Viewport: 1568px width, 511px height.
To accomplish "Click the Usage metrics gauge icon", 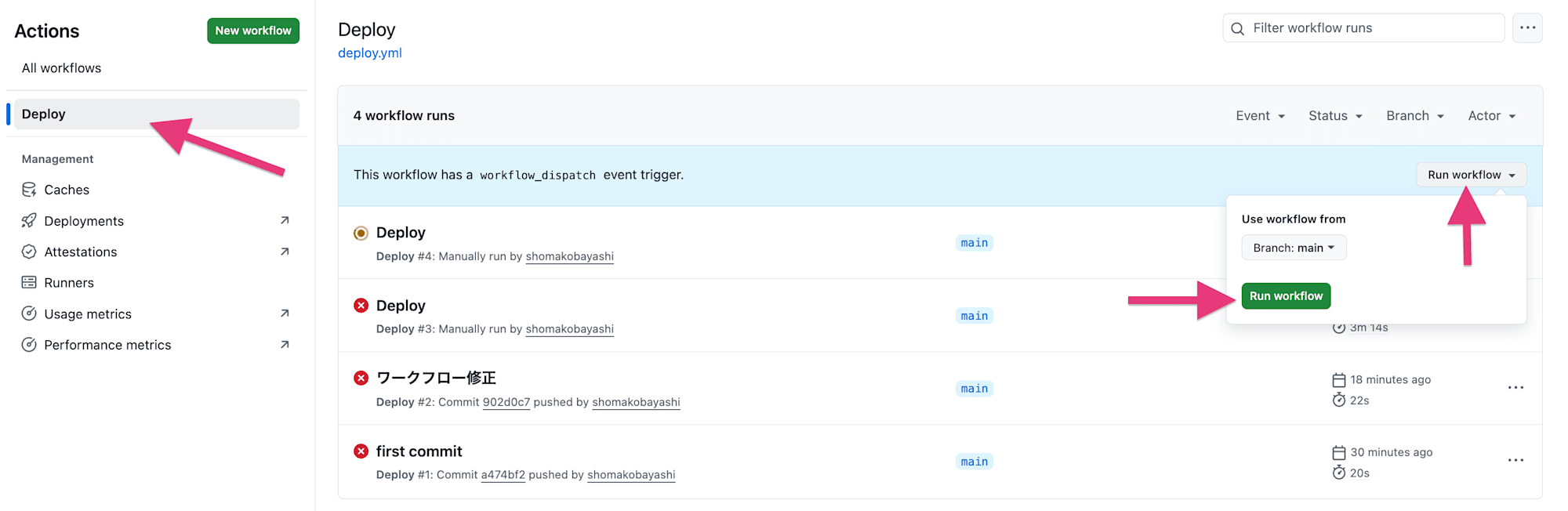I will coord(29,313).
